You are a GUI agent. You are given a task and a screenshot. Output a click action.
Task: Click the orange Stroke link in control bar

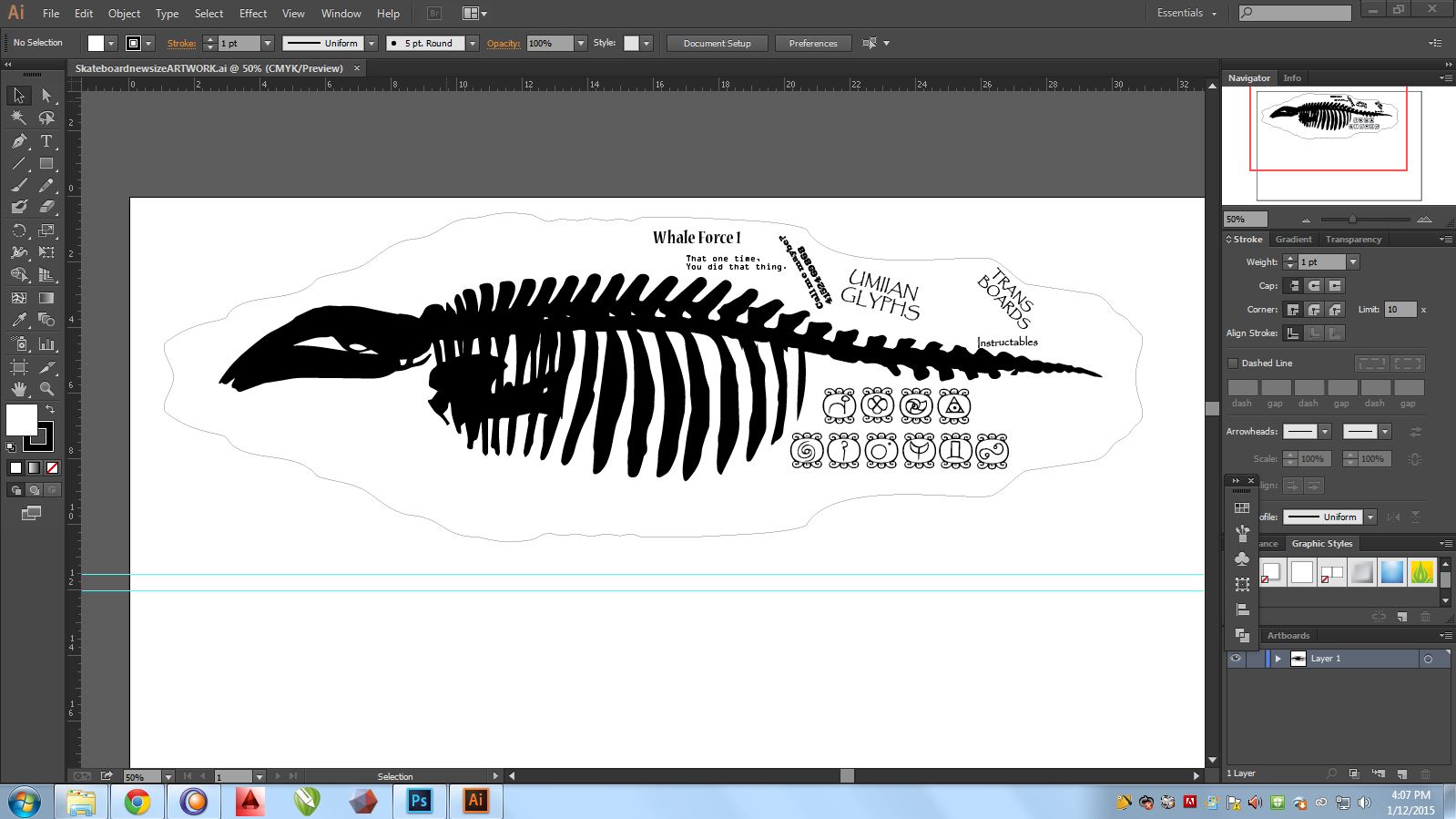181,43
